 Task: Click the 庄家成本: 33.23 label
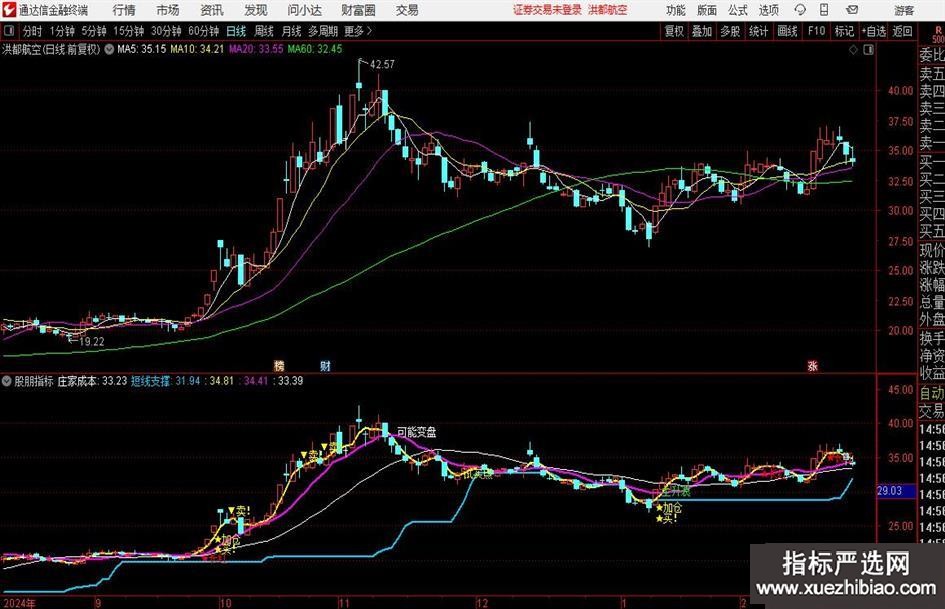(x=92, y=381)
